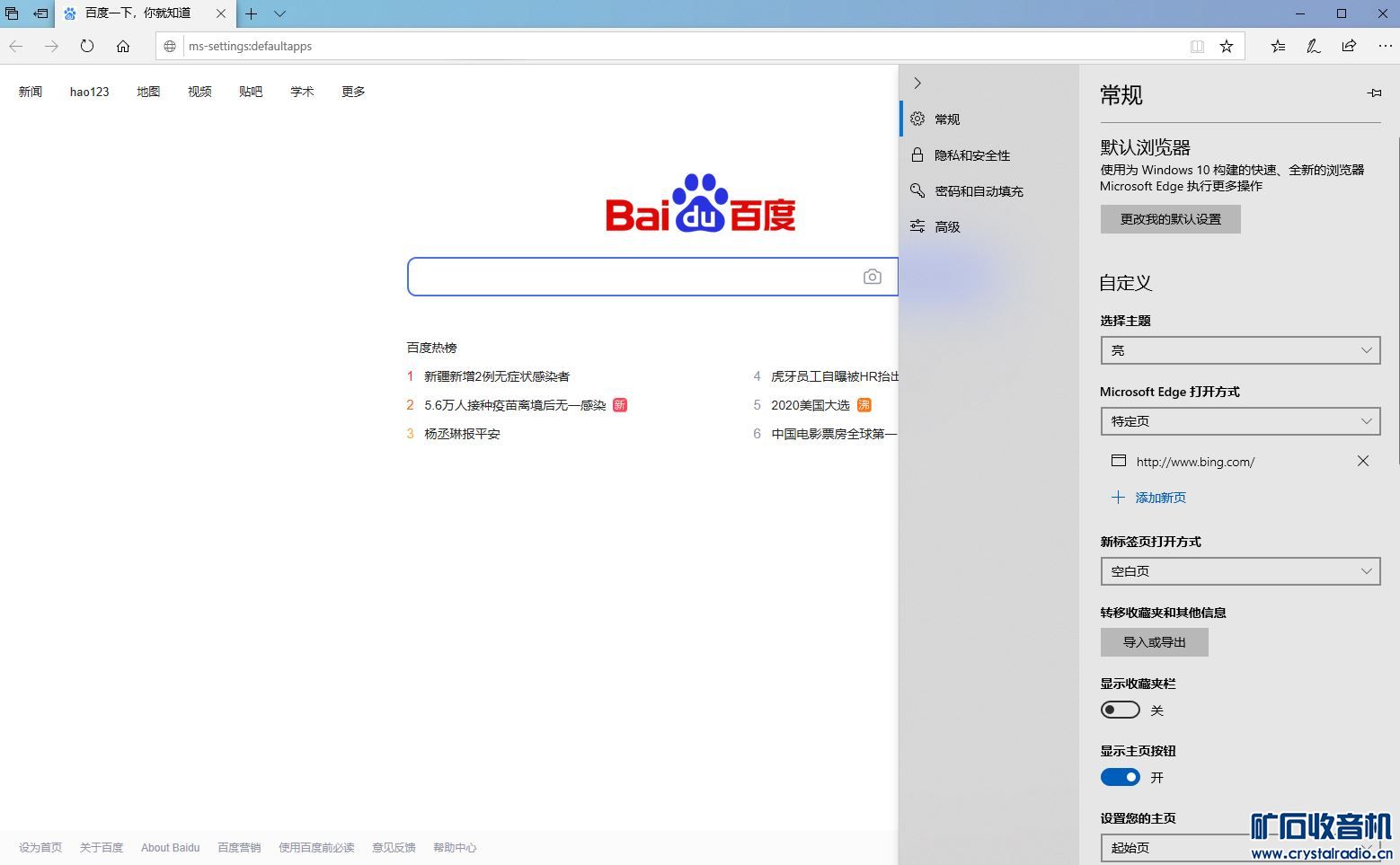Toggle 显示收藏夹栏 switch on

click(x=1121, y=710)
